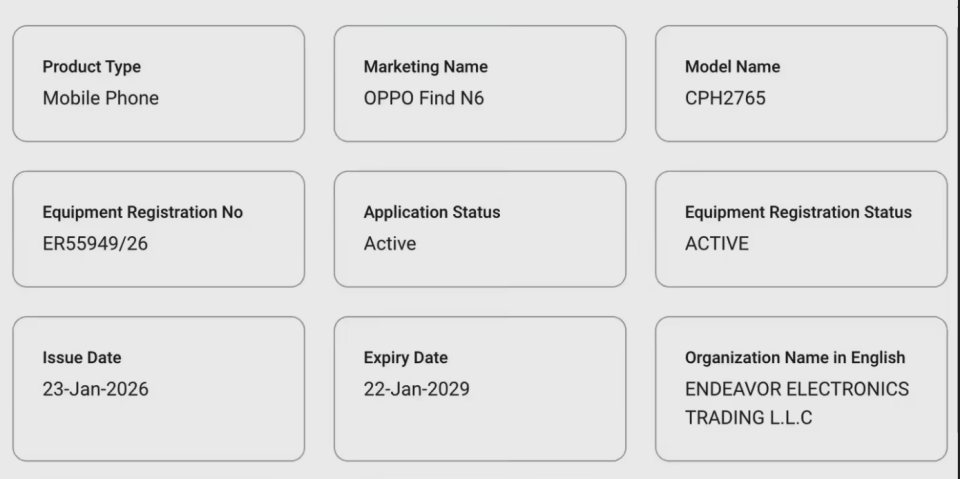Click the Issue Date label

tap(81, 358)
